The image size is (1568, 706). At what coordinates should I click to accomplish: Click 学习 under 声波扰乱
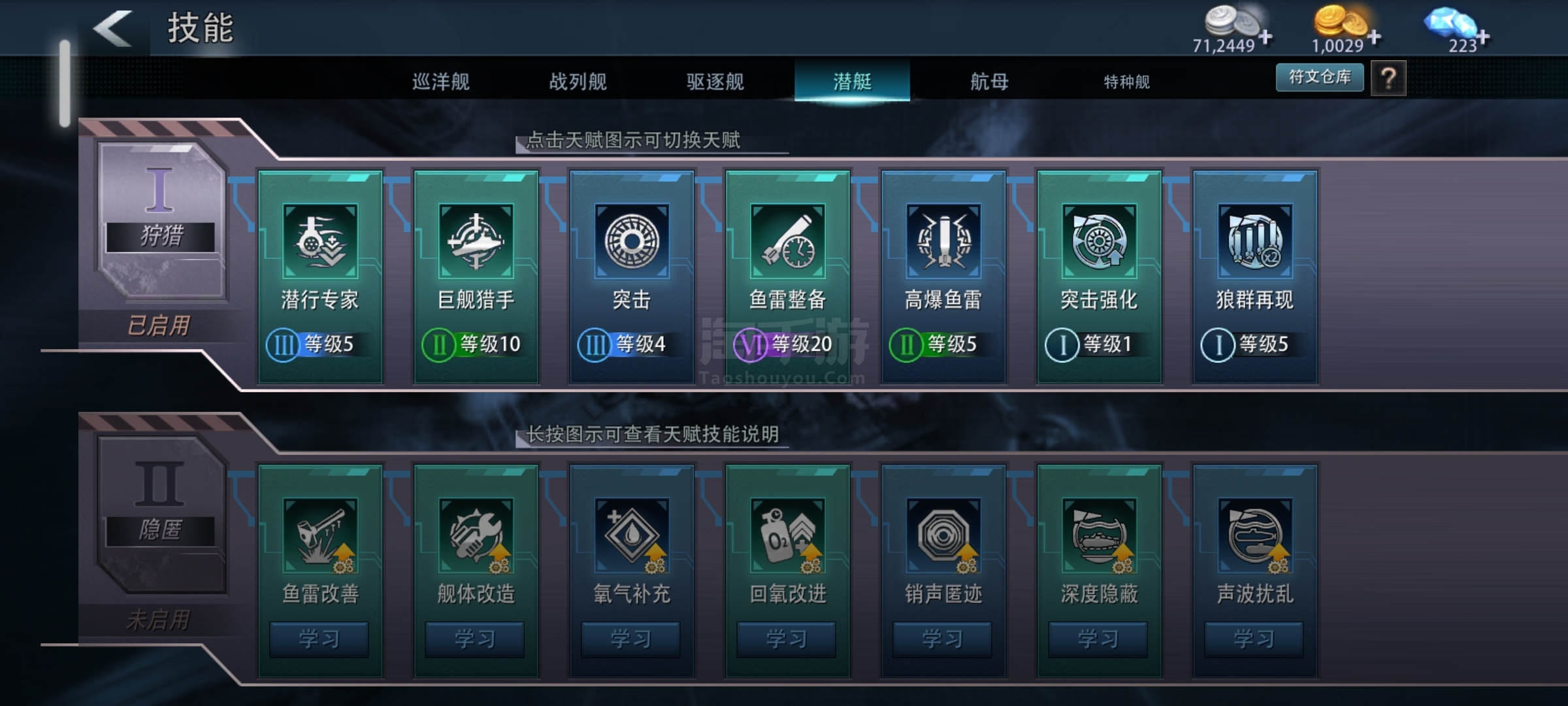[x=1254, y=639]
